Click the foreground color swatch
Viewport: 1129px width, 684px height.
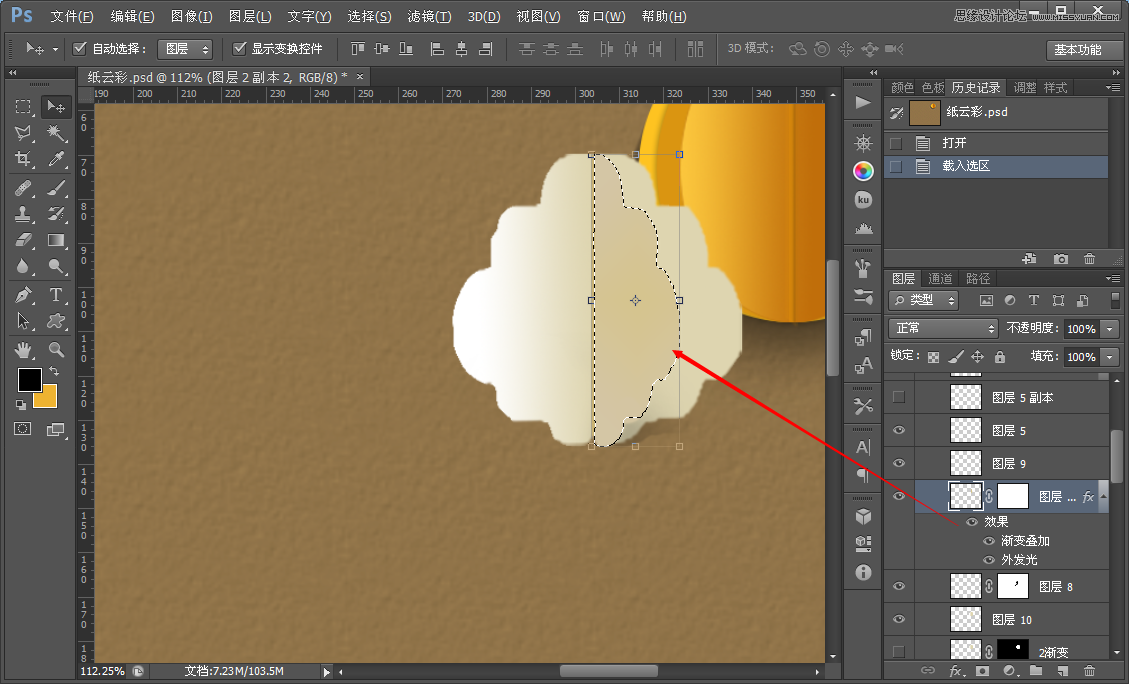pos(30,379)
